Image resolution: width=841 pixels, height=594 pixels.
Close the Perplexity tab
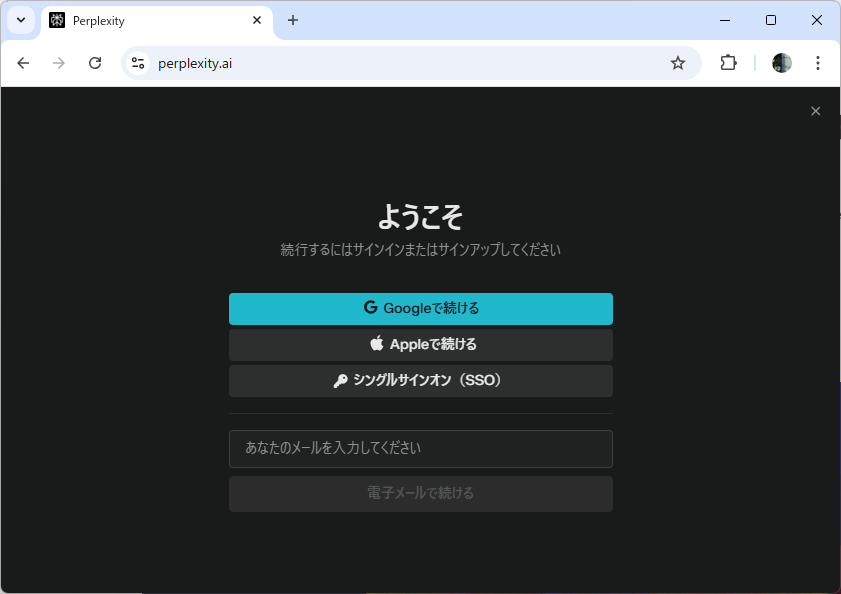(x=257, y=20)
